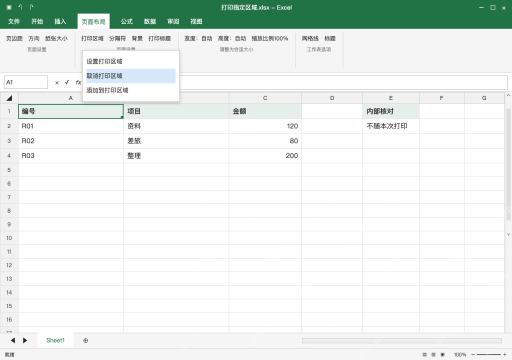This screenshot has width=512, height=360.
Task: Go to next sheet with right arrow
Action: pos(25,340)
